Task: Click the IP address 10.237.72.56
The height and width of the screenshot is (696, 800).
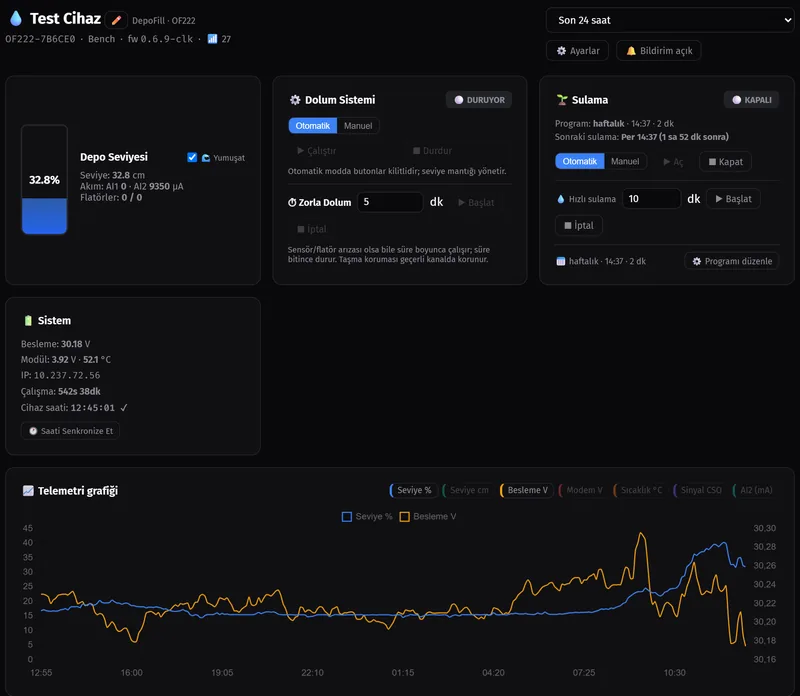Action: (67, 375)
